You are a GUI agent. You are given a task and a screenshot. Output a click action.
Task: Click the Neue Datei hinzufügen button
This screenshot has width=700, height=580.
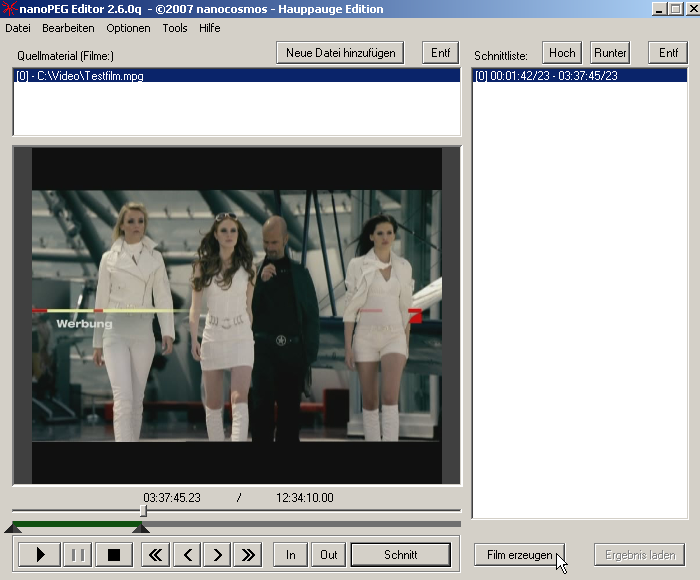tap(340, 53)
